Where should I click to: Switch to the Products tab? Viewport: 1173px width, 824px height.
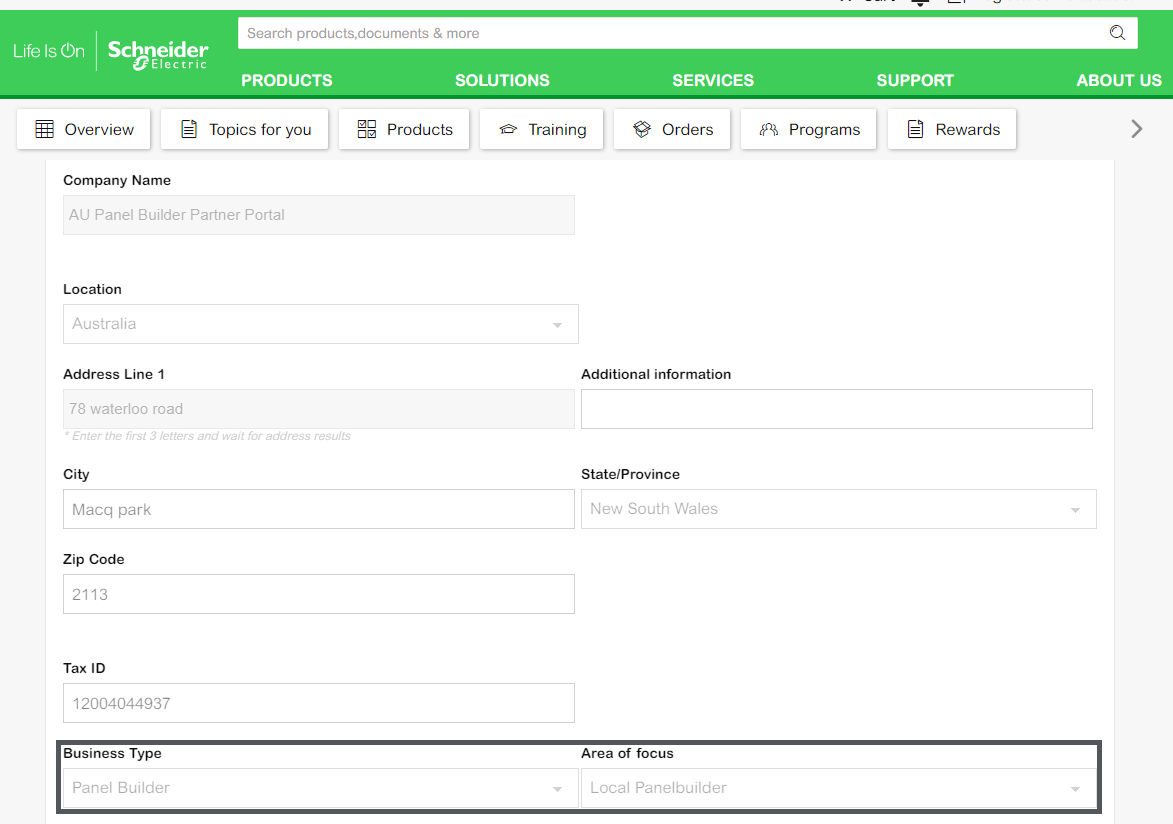404,129
